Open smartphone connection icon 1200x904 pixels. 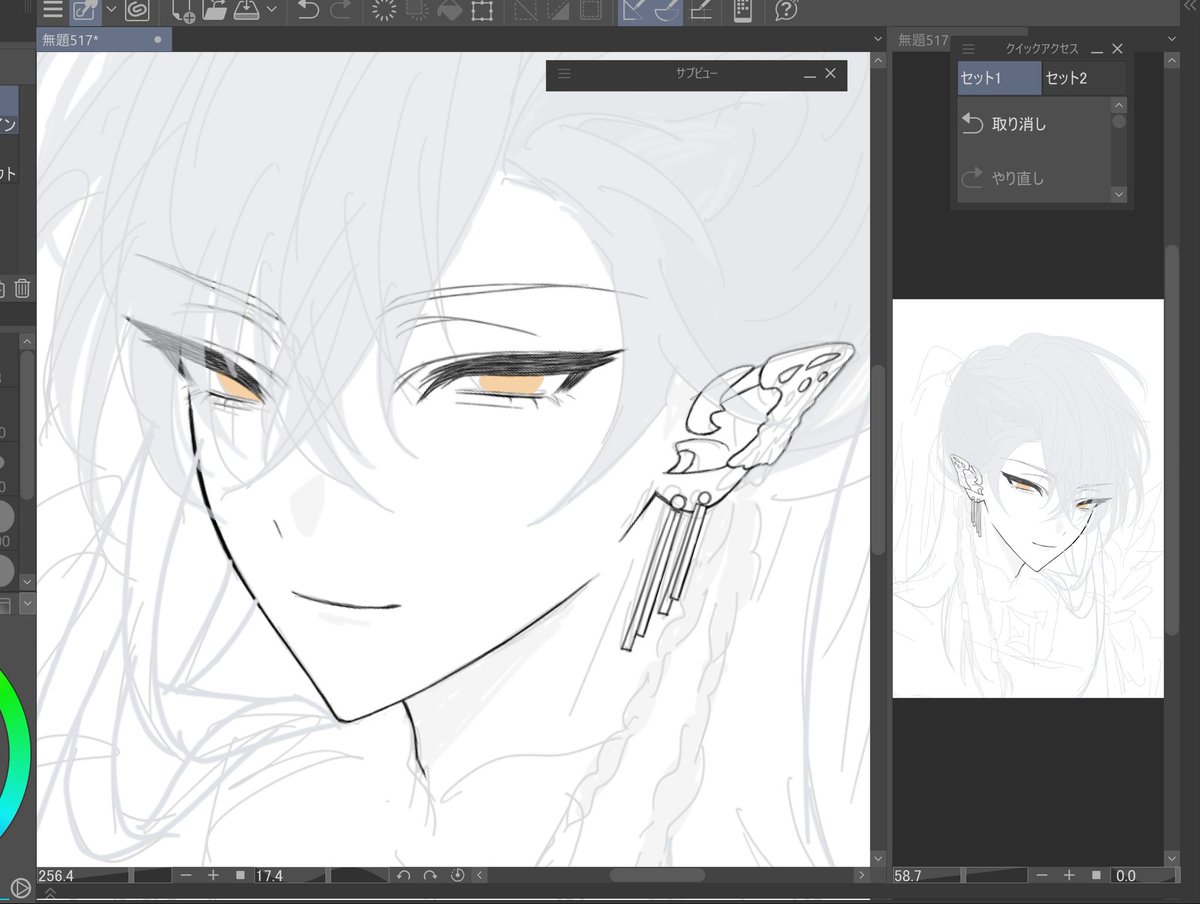coord(742,11)
